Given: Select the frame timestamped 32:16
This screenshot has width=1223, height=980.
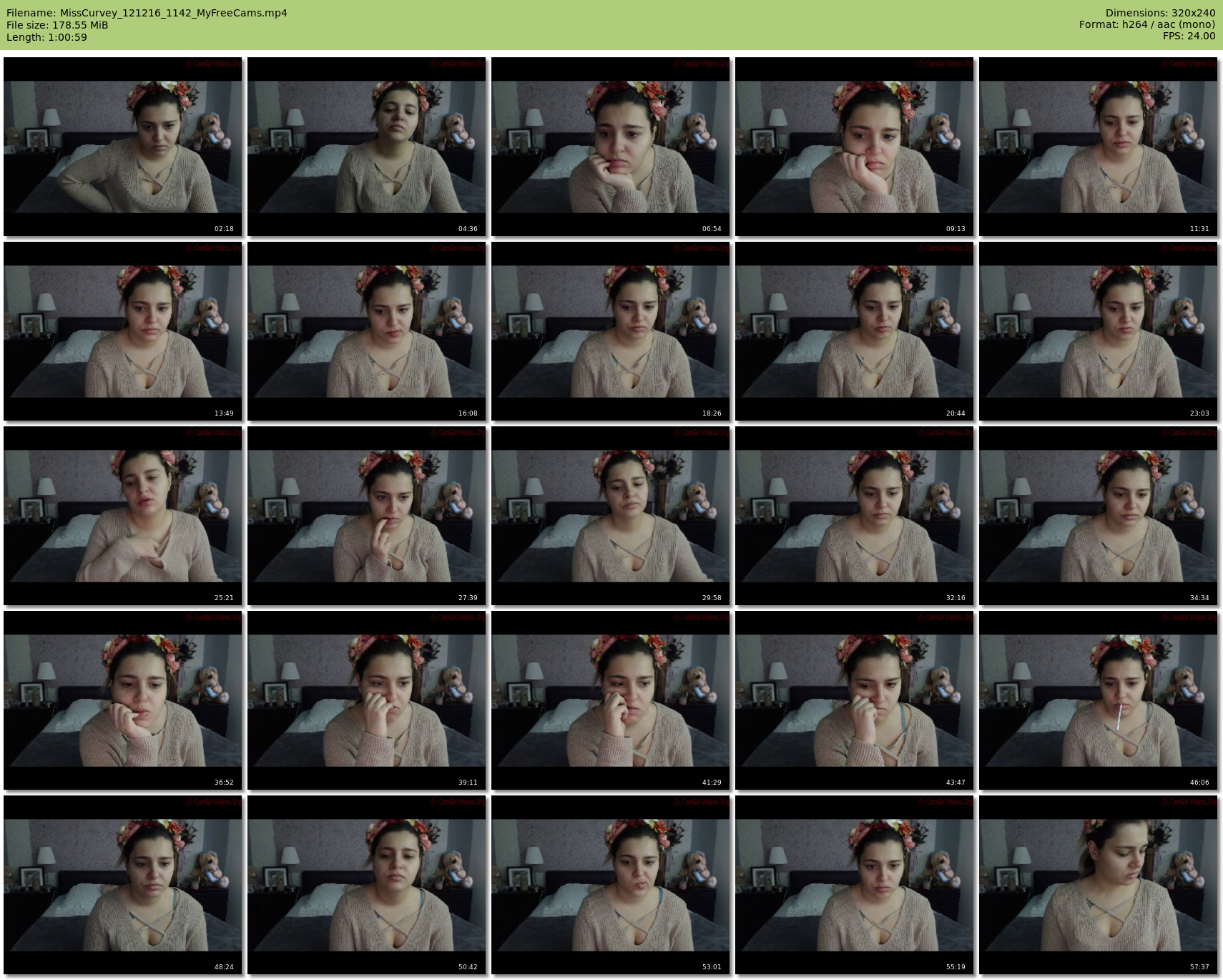Looking at the screenshot, I should coord(855,516).
